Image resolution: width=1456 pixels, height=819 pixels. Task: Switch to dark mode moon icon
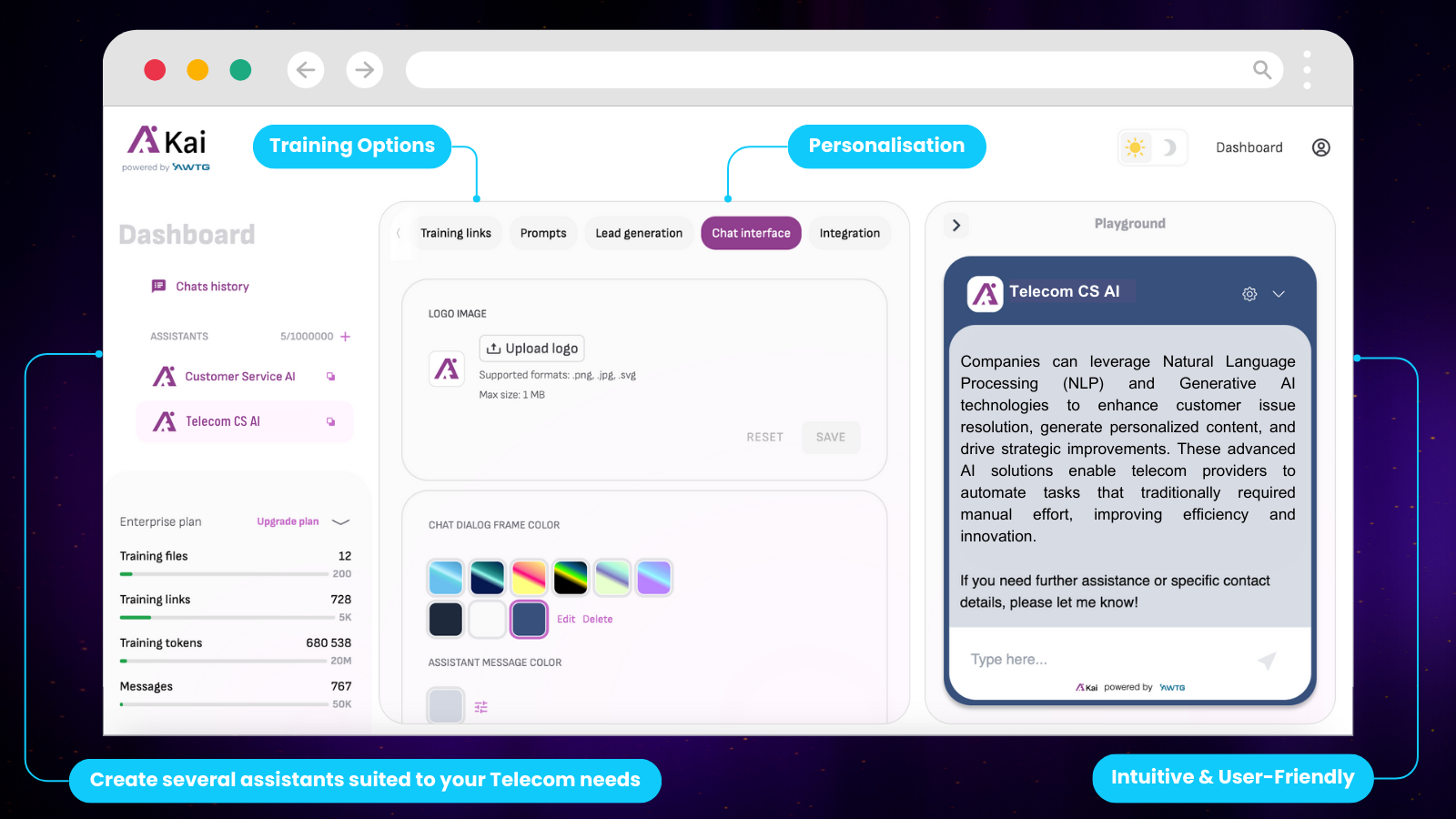tap(1169, 147)
